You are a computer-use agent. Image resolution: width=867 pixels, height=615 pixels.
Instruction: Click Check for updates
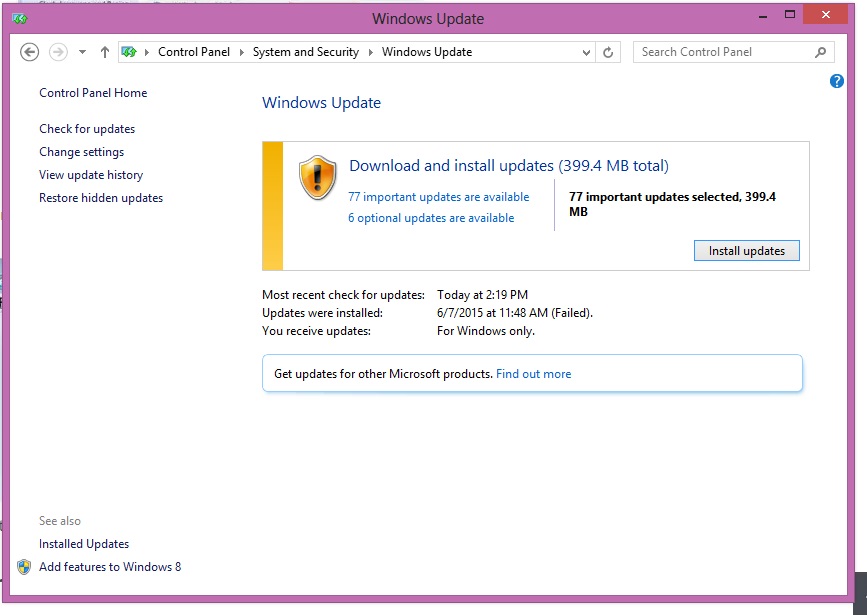pyautogui.click(x=87, y=129)
